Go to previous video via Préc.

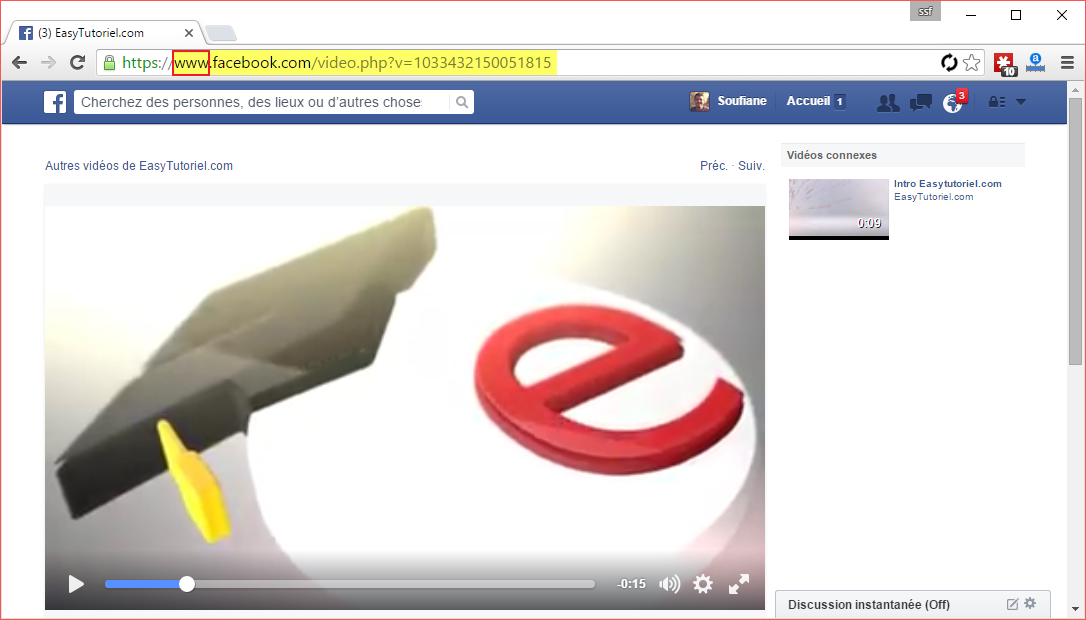pyautogui.click(x=713, y=166)
